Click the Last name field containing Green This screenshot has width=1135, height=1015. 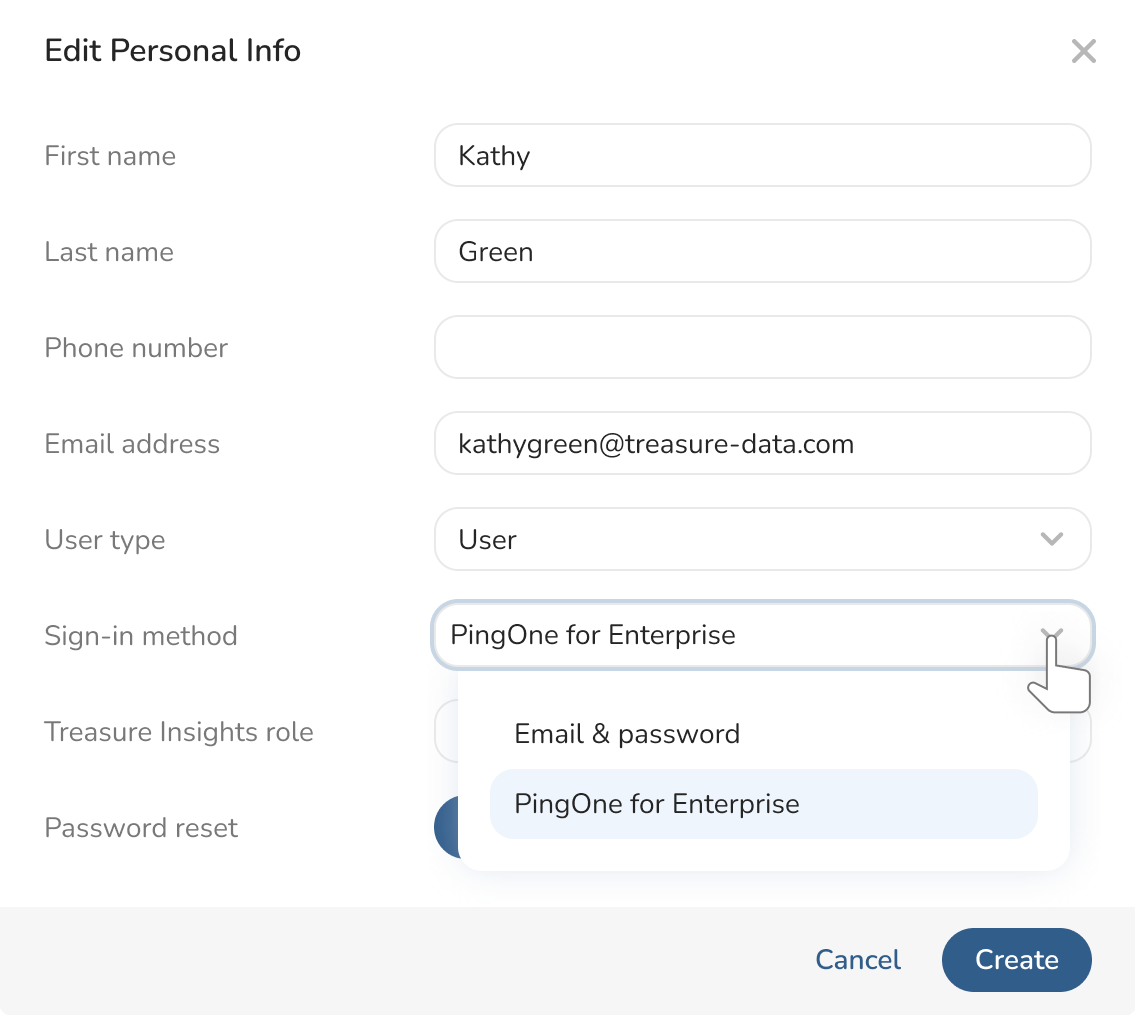[x=762, y=252]
